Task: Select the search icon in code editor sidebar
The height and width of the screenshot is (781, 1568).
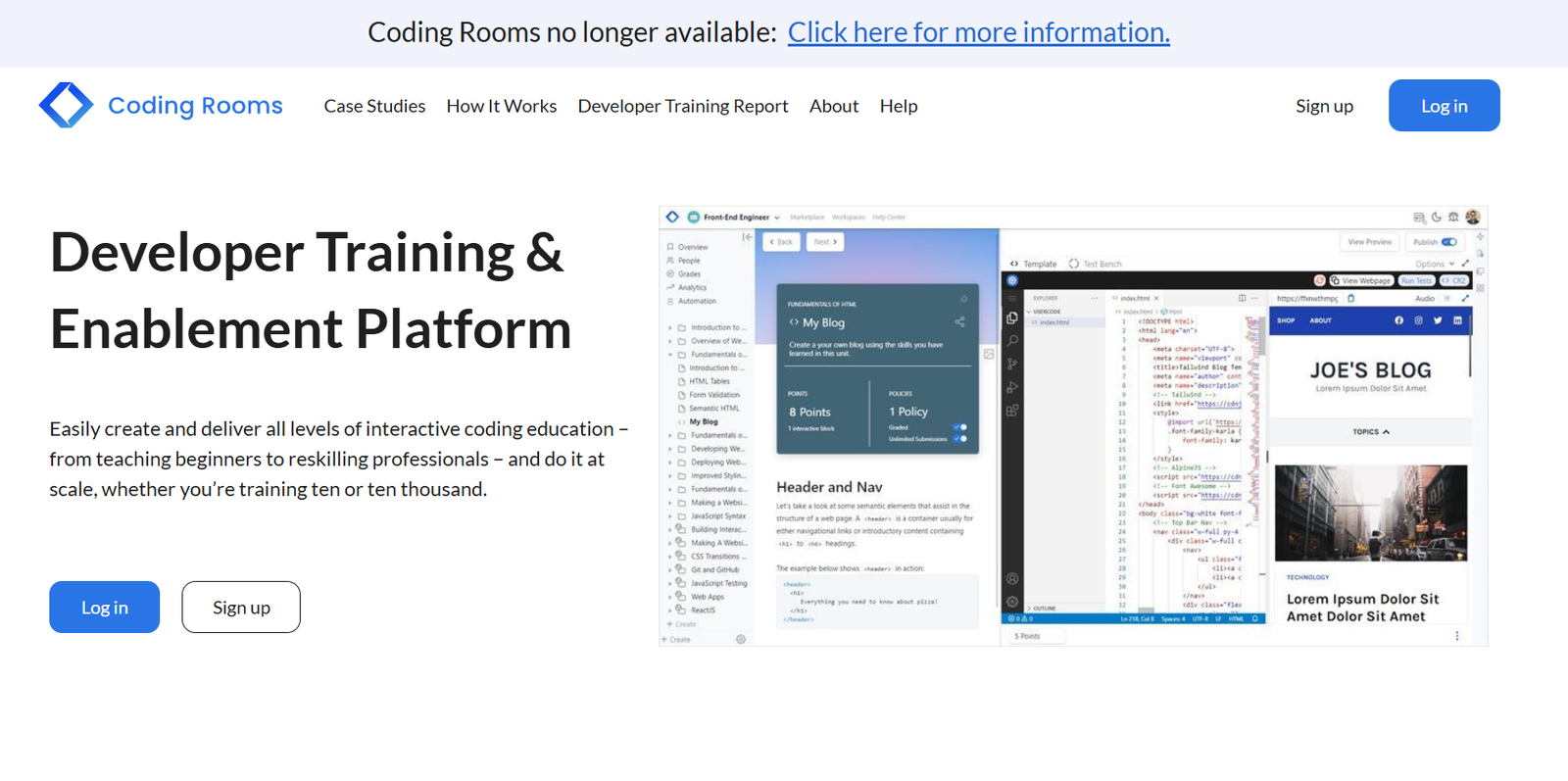Action: [x=1012, y=341]
